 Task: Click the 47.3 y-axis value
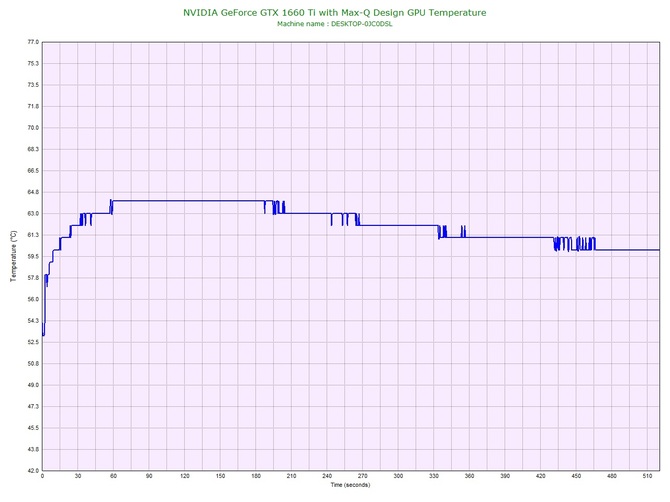(33, 406)
